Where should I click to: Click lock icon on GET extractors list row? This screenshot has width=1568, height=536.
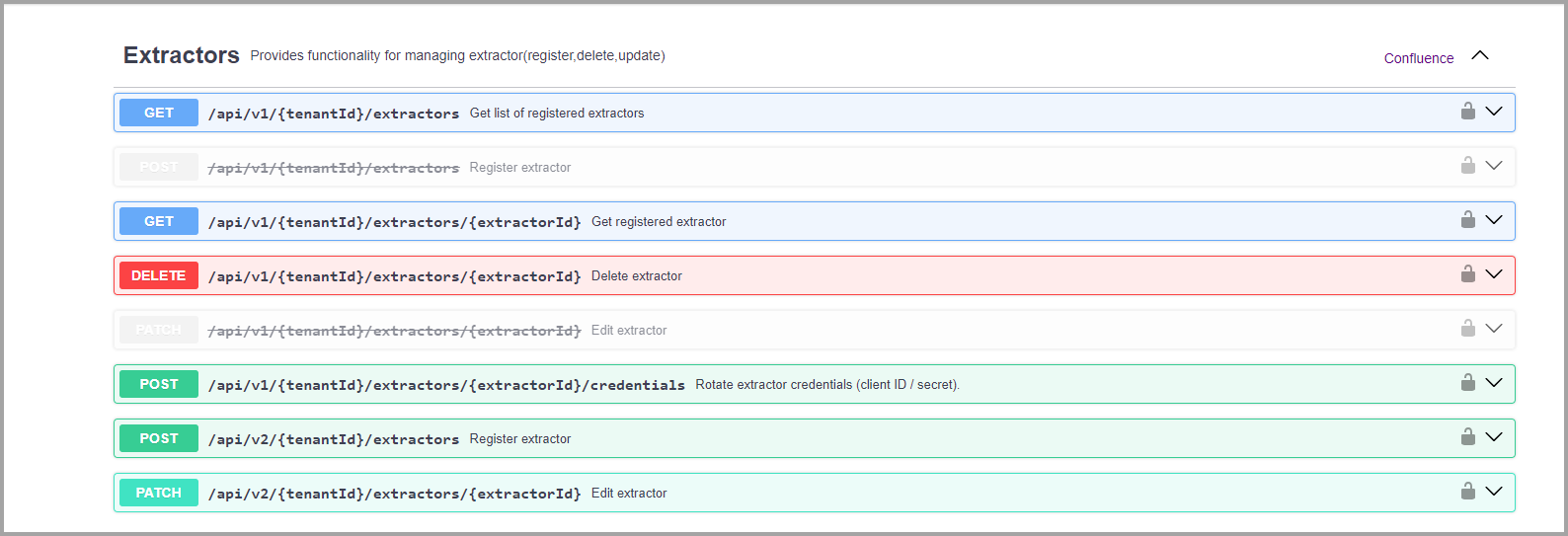1467,112
